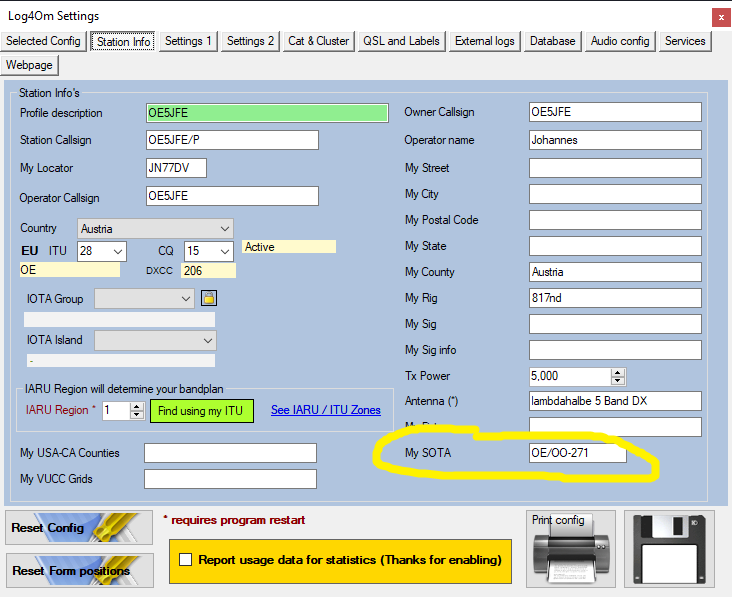Close the Log4Om Settings window
This screenshot has width=732, height=597.
(721, 18)
